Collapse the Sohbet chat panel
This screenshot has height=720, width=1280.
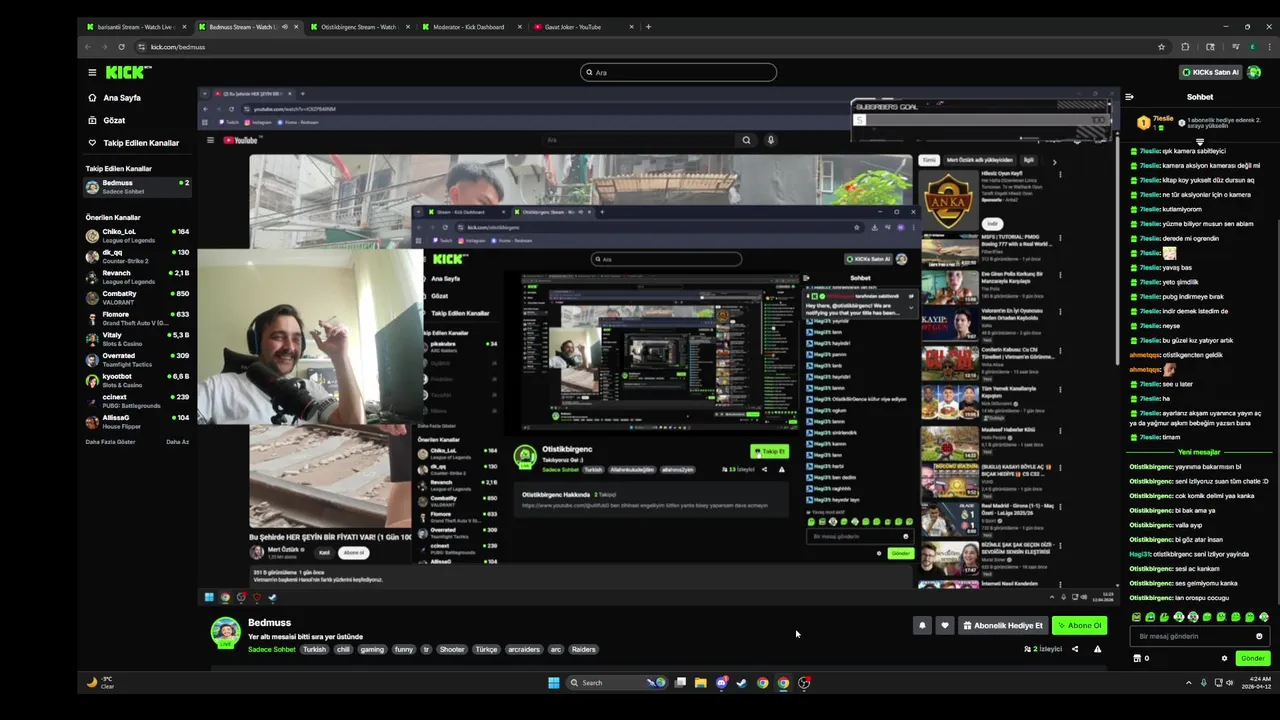1129,97
